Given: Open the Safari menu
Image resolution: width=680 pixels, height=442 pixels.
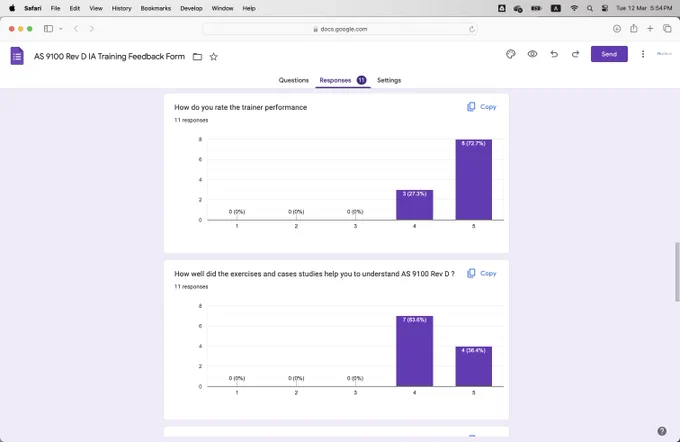Looking at the screenshot, I should coord(33,8).
